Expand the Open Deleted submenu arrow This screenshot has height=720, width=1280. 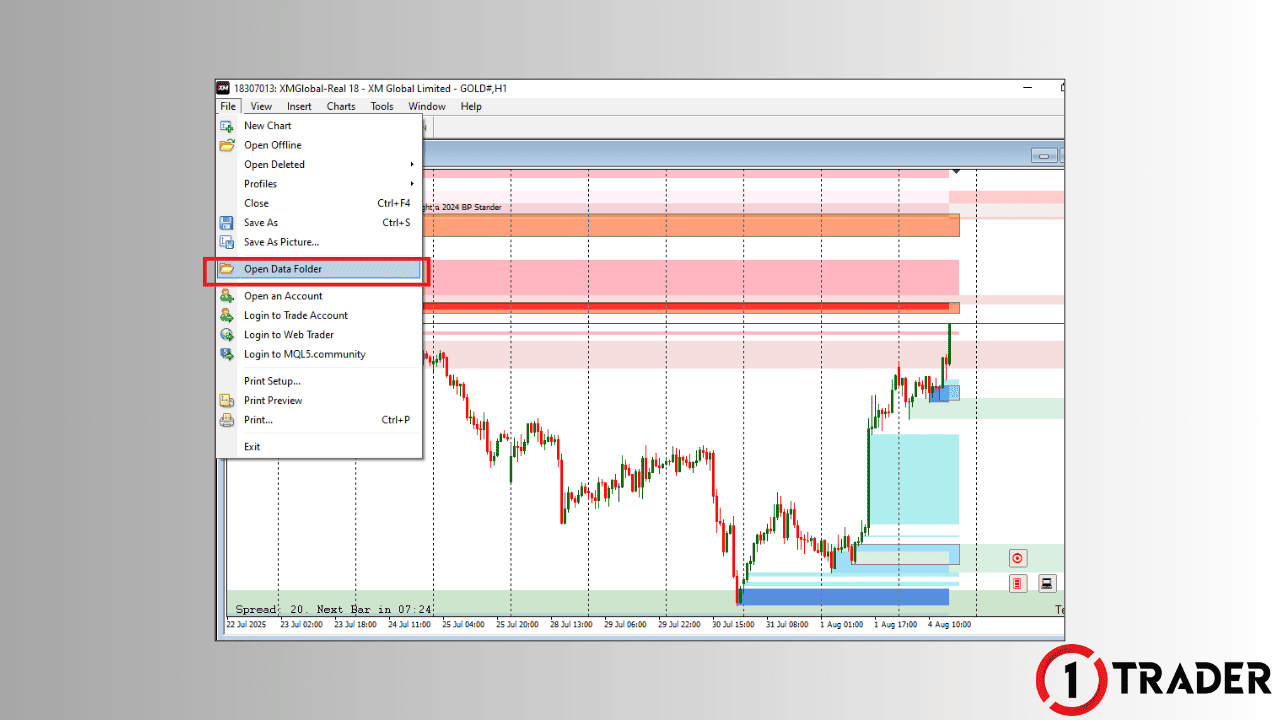tap(412, 165)
